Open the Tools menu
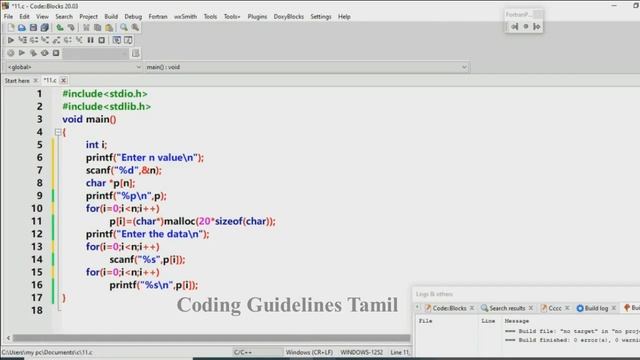 210,17
